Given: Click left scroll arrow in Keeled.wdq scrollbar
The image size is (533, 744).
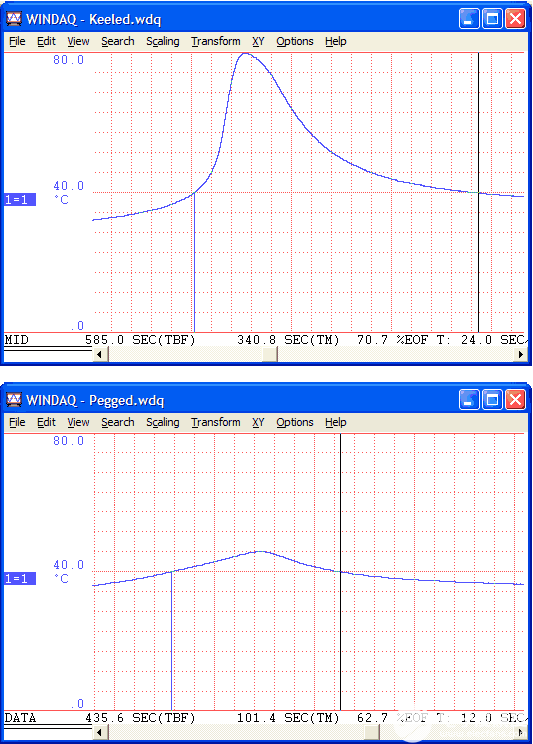Looking at the screenshot, I should pos(100,354).
